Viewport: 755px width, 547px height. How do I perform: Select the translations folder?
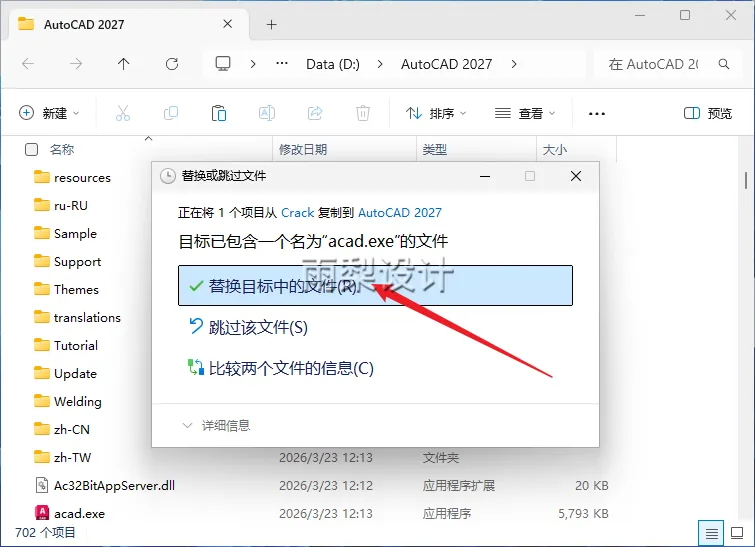pyautogui.click(x=87, y=317)
